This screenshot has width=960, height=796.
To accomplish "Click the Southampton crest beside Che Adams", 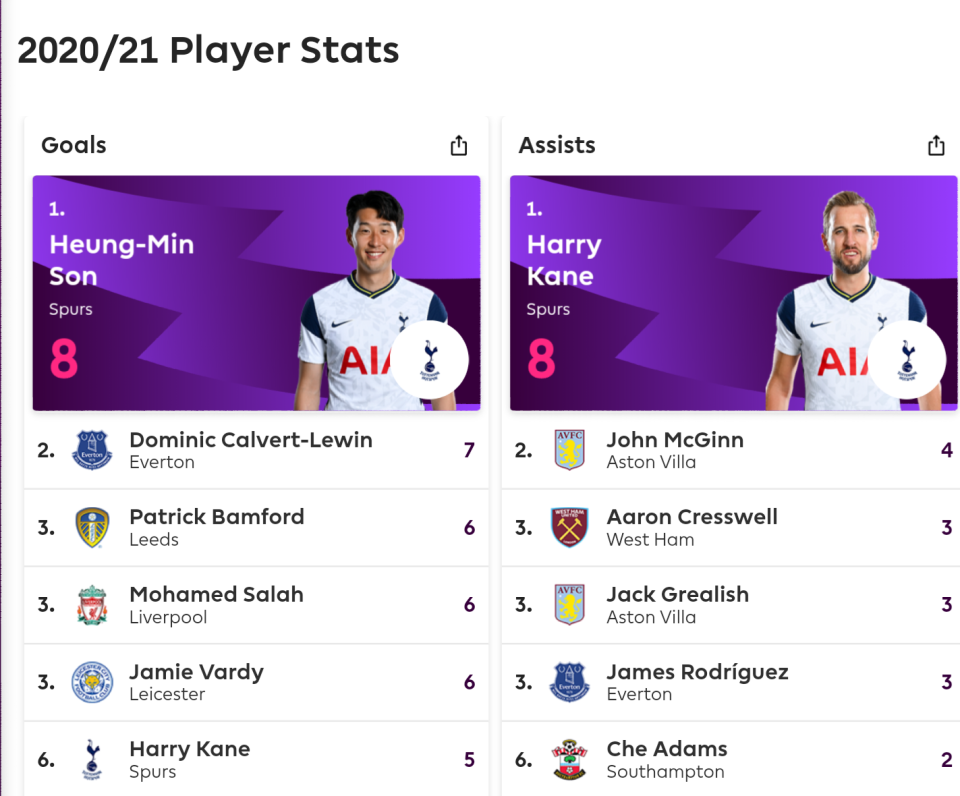I will (x=570, y=760).
